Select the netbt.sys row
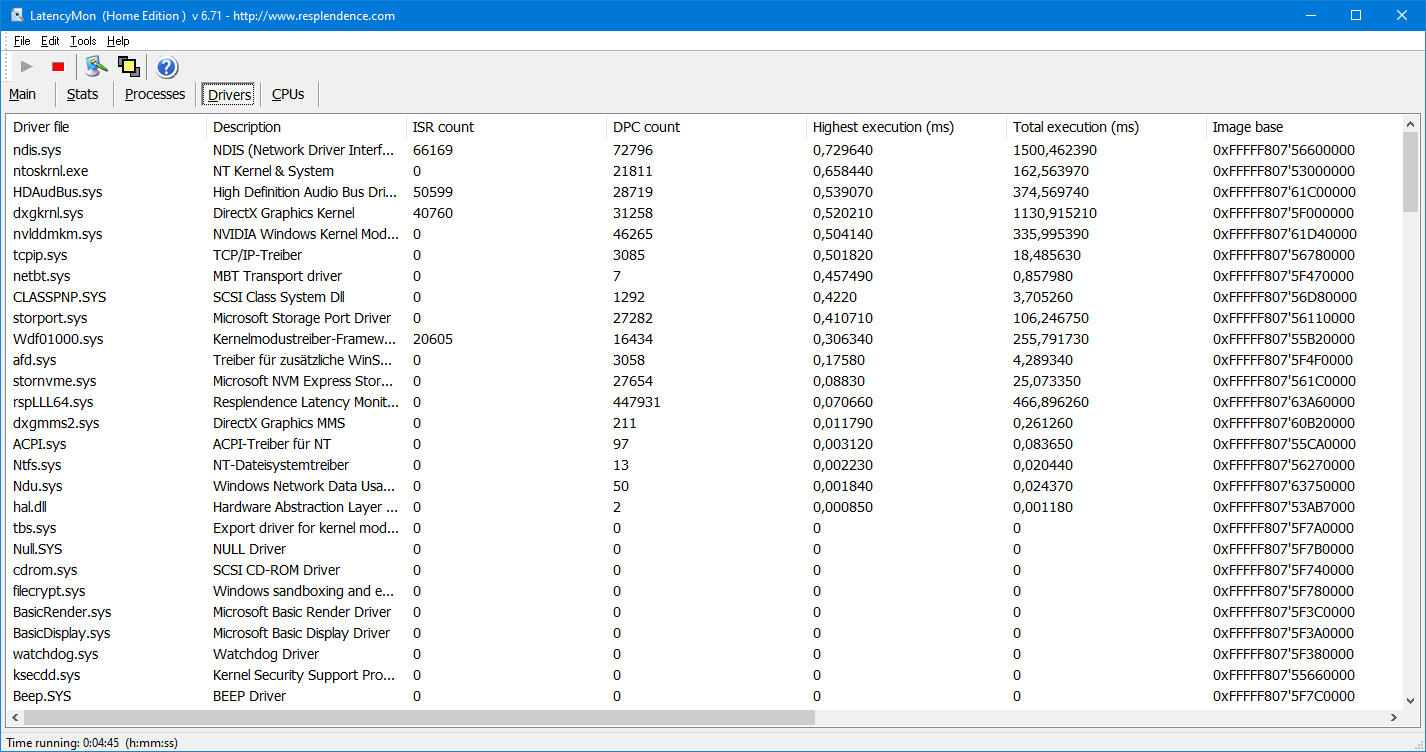The image size is (1426, 752). click(704, 276)
